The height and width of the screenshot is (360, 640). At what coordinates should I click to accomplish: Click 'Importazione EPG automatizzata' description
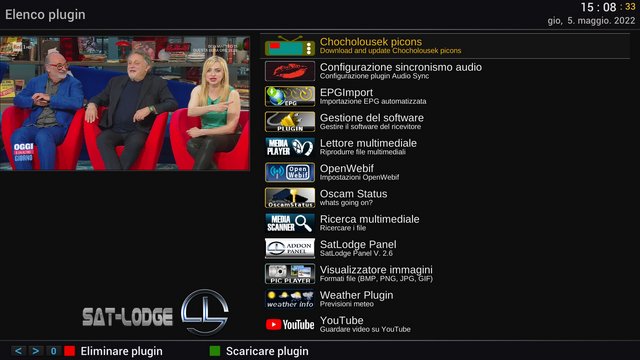pyautogui.click(x=373, y=101)
